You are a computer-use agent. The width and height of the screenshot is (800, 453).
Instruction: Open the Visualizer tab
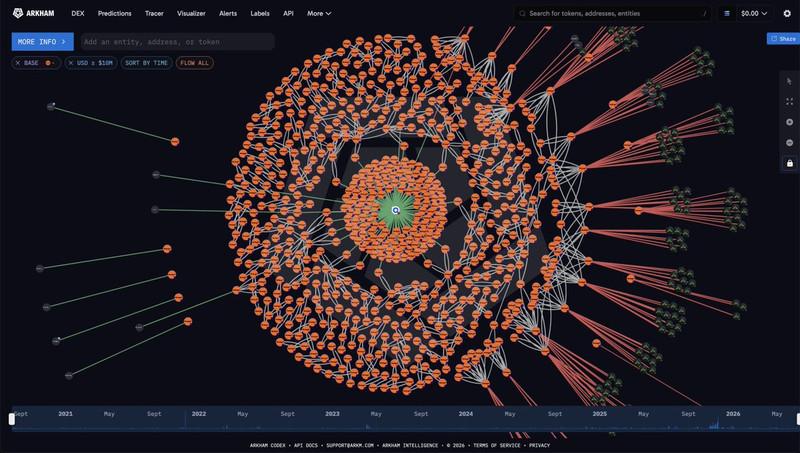191,13
